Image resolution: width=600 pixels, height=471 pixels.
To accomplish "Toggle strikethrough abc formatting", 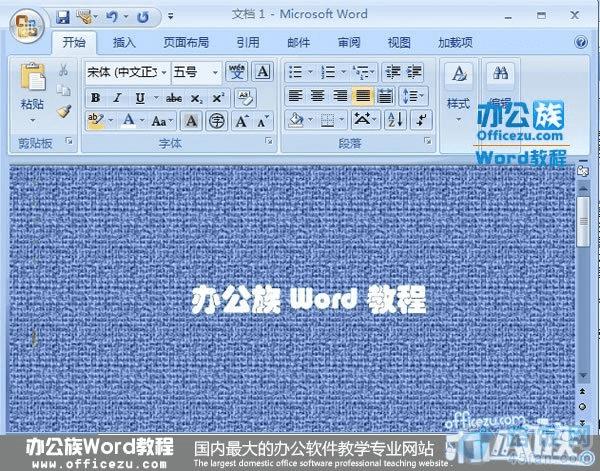I will click(x=174, y=98).
